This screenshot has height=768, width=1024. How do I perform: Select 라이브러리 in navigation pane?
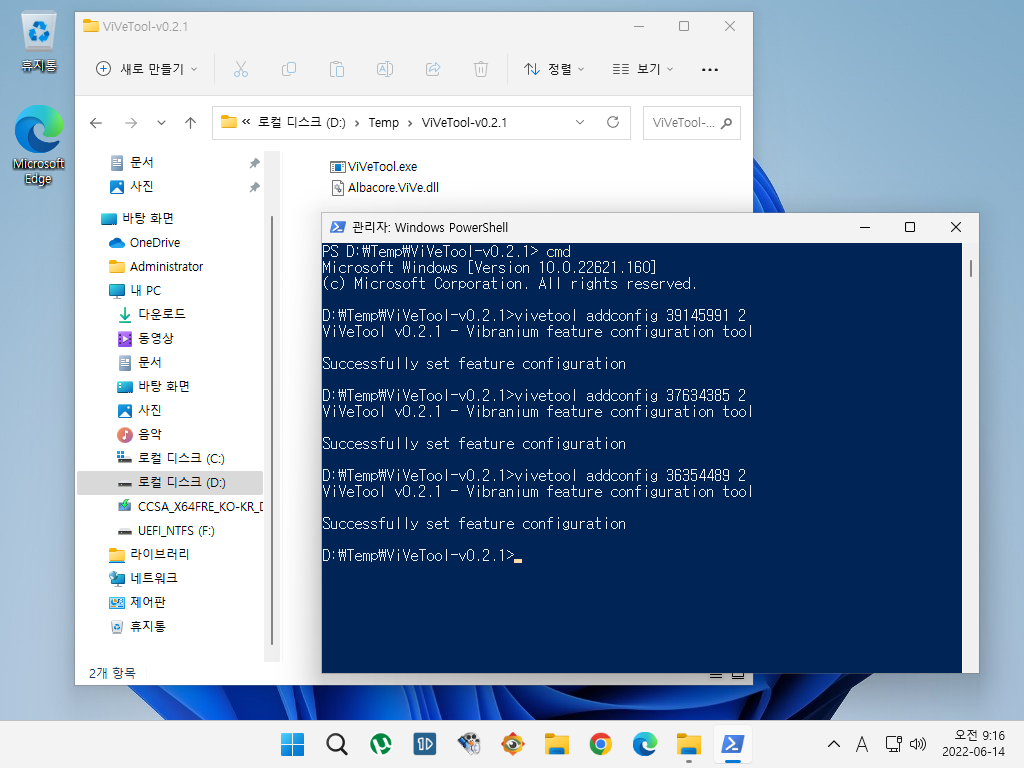pyautogui.click(x=150, y=554)
